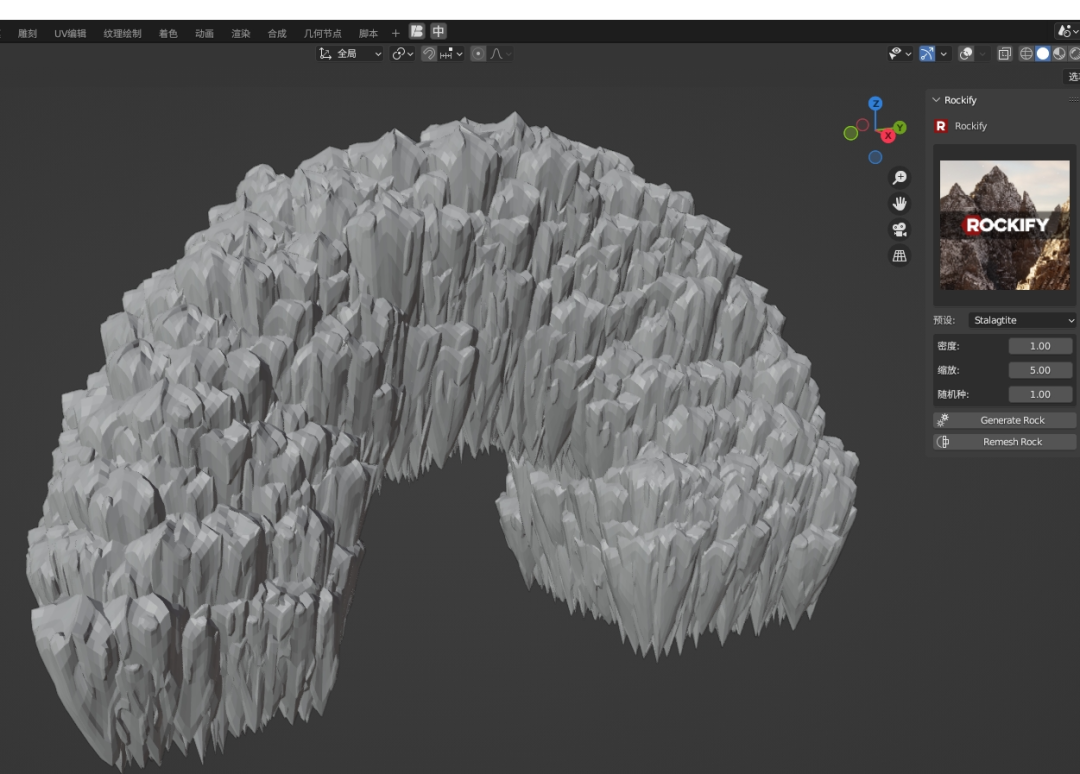This screenshot has width=1080, height=774.
Task: Toggle the show overlays button
Action: [x=966, y=54]
